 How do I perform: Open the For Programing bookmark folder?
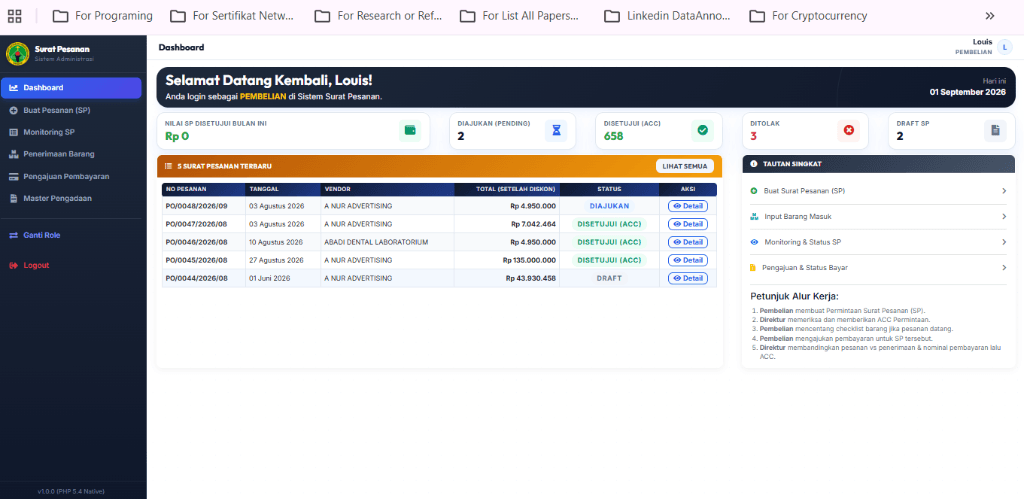tap(103, 16)
